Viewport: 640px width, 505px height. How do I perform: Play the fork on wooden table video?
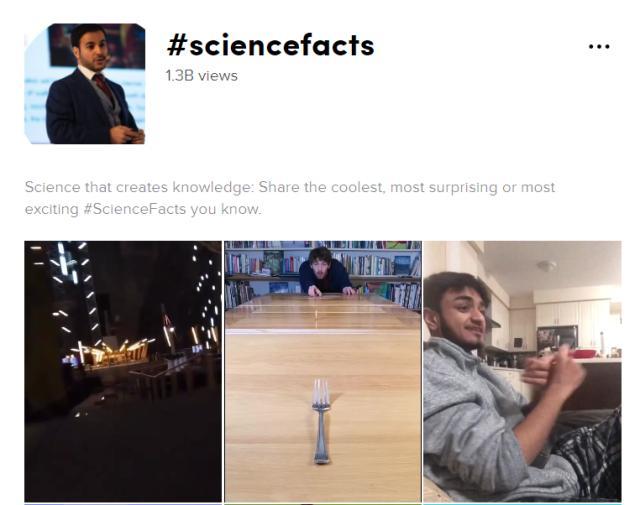[x=323, y=371]
